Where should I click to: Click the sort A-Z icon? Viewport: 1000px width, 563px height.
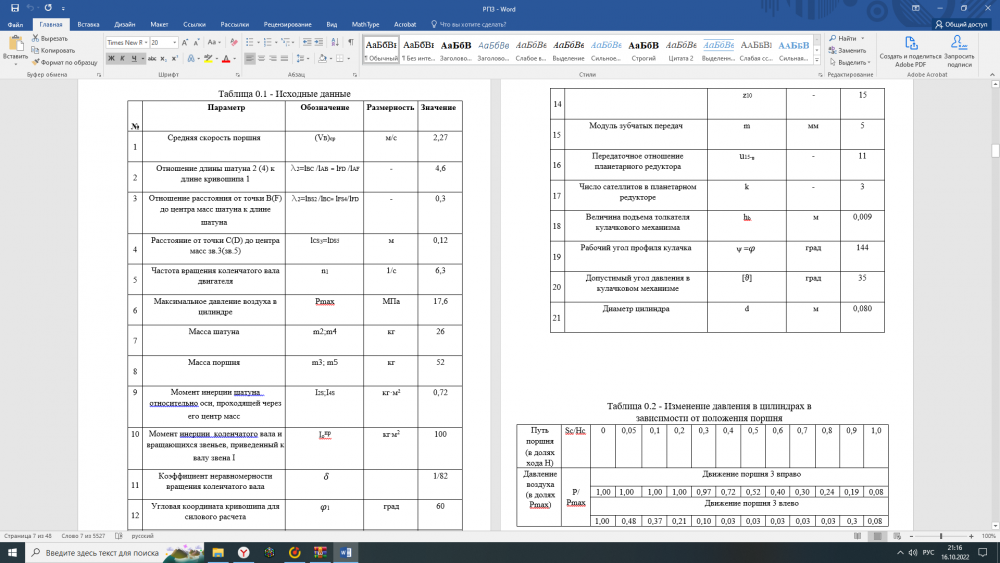point(336,43)
